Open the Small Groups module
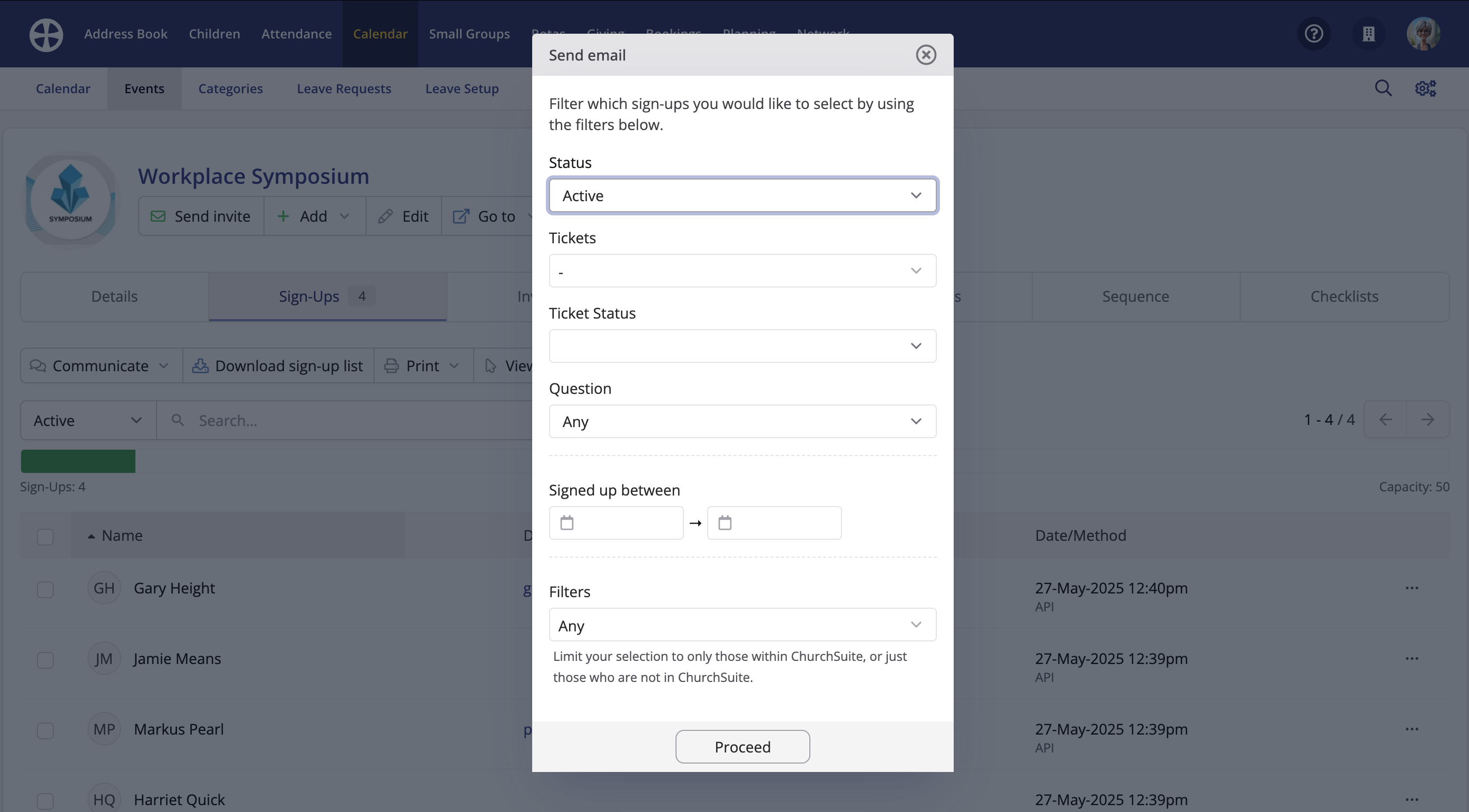Image resolution: width=1469 pixels, height=812 pixels. tap(469, 34)
